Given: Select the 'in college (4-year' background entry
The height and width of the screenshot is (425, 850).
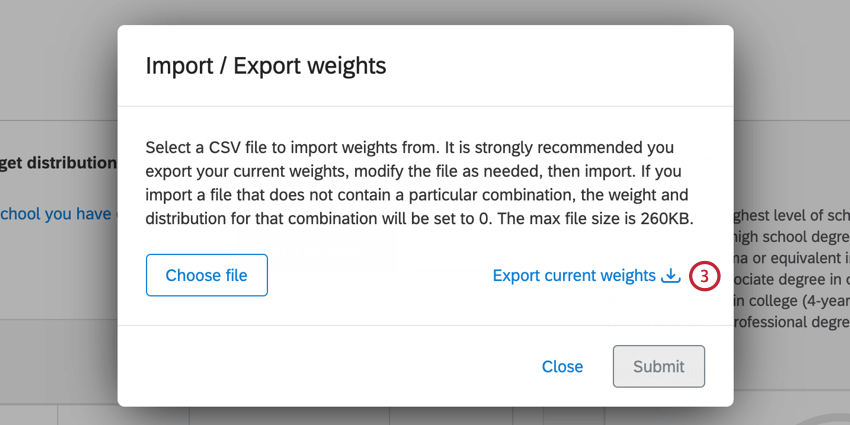Looking at the screenshot, I should point(791,302).
